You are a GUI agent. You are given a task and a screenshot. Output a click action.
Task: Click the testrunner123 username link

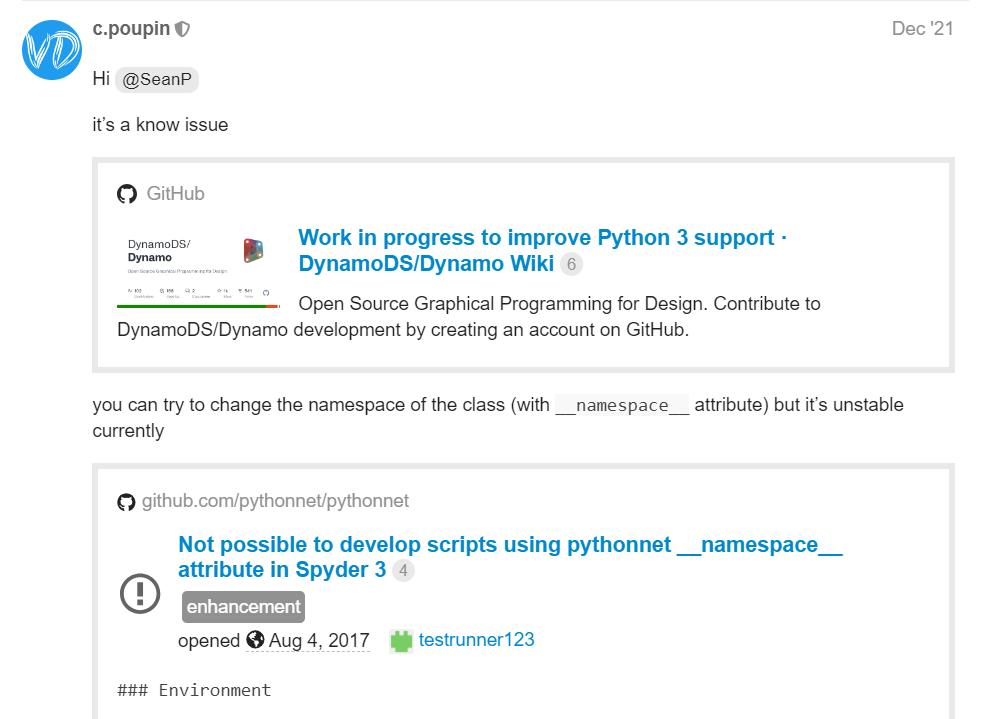click(477, 640)
